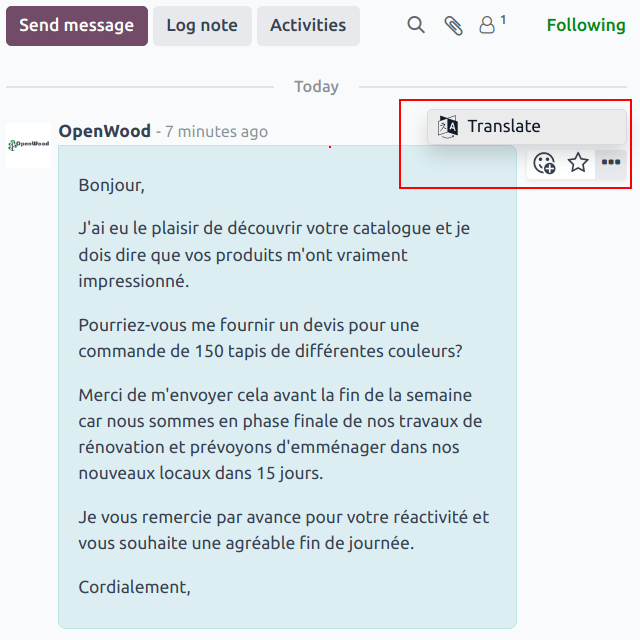
Task: Open attachments via the paperclip icon
Action: coord(453,25)
